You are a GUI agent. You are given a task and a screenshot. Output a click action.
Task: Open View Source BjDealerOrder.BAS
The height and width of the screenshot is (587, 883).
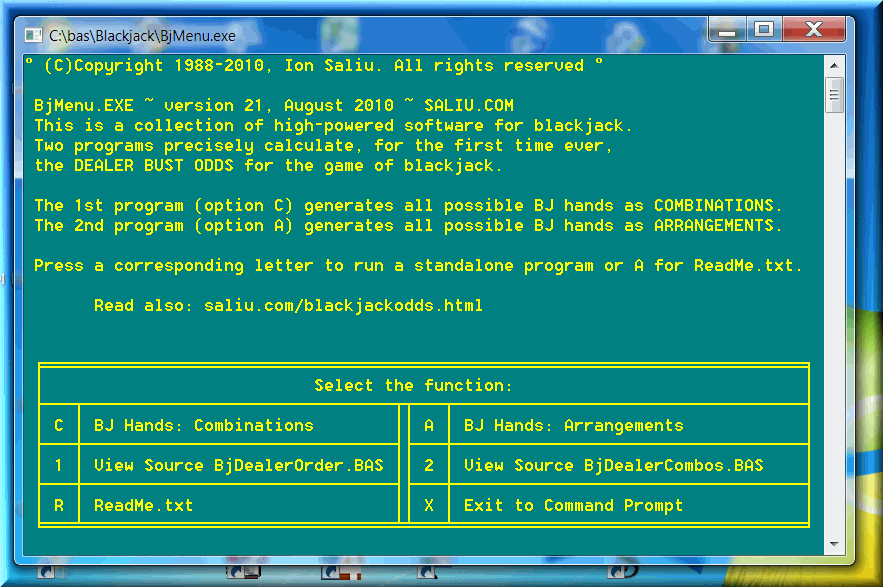pos(239,465)
